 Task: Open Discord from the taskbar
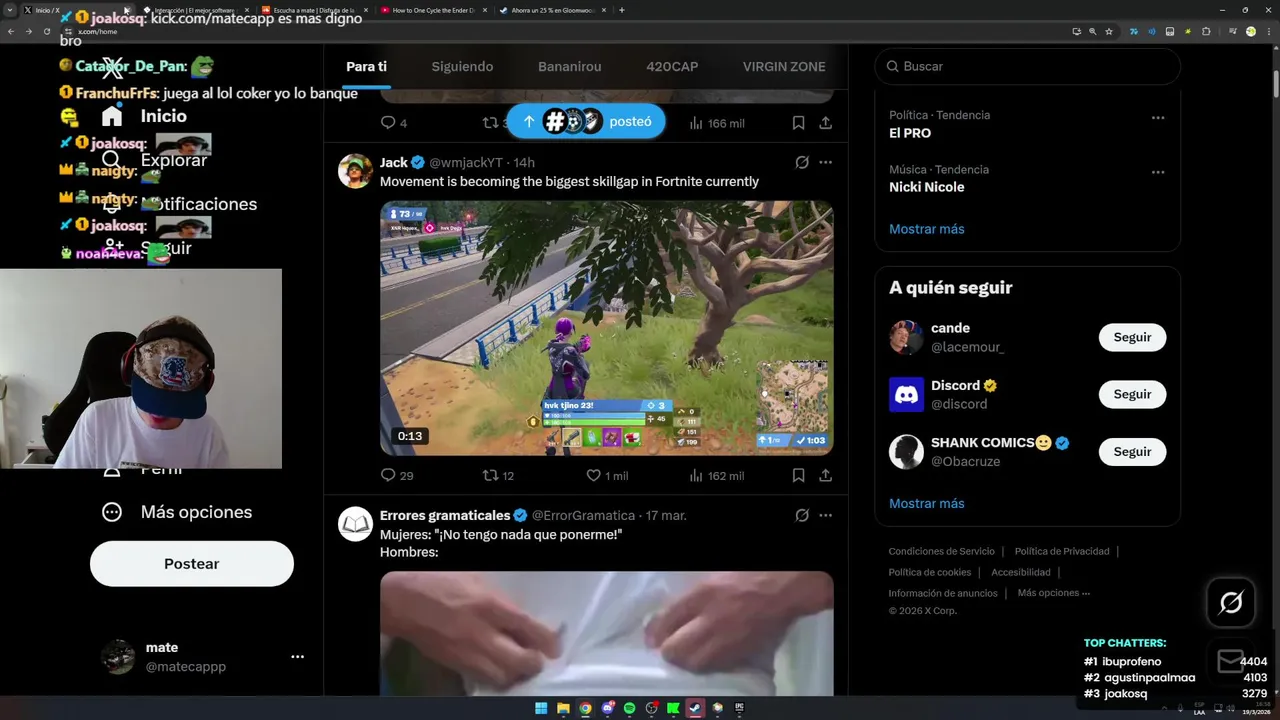[x=607, y=708]
